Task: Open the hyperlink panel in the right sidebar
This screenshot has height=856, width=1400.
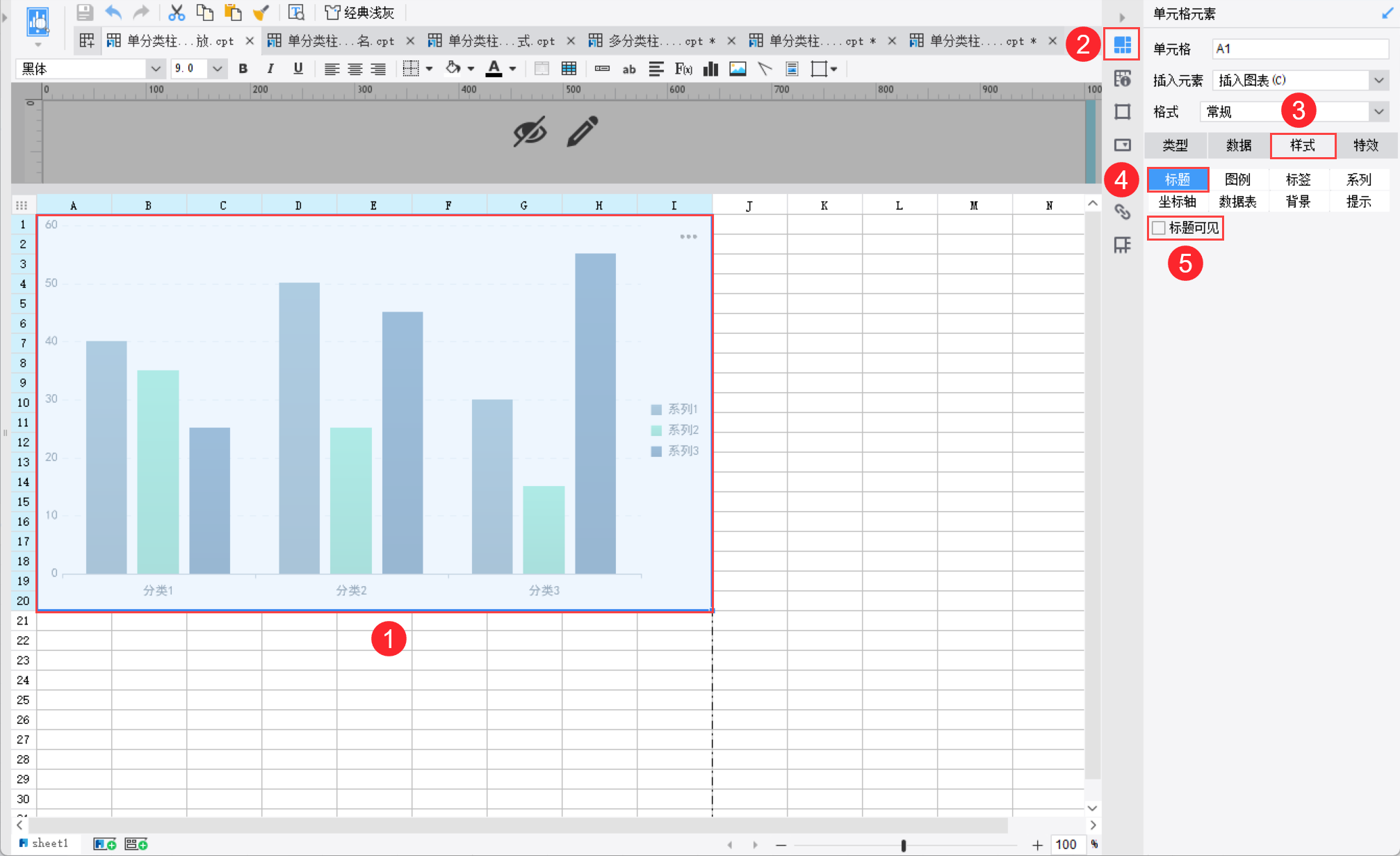Action: pyautogui.click(x=1122, y=212)
